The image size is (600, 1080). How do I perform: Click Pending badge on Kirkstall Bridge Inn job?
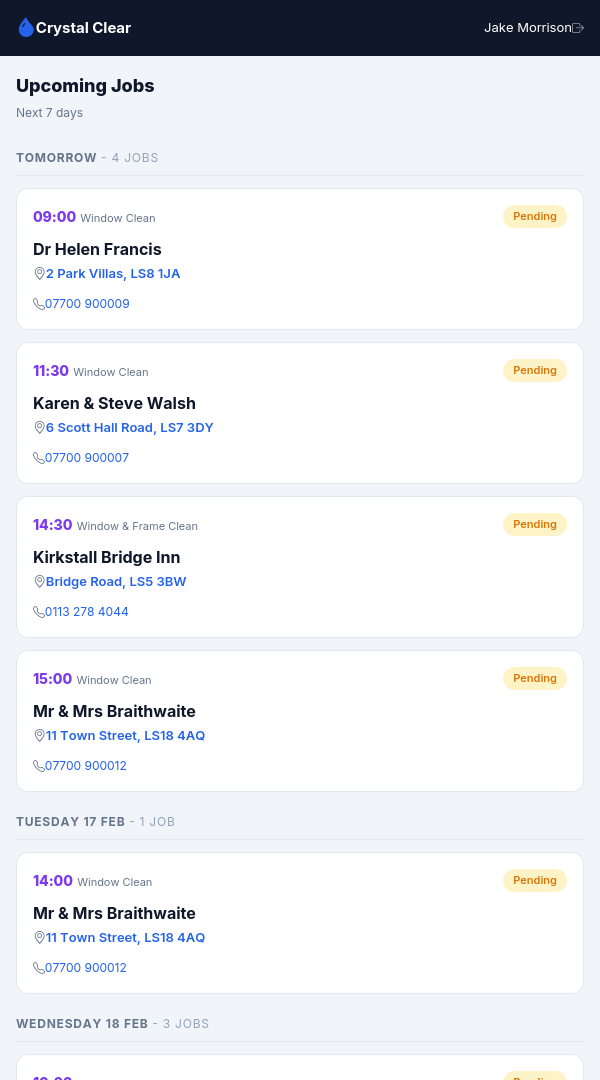coord(534,524)
